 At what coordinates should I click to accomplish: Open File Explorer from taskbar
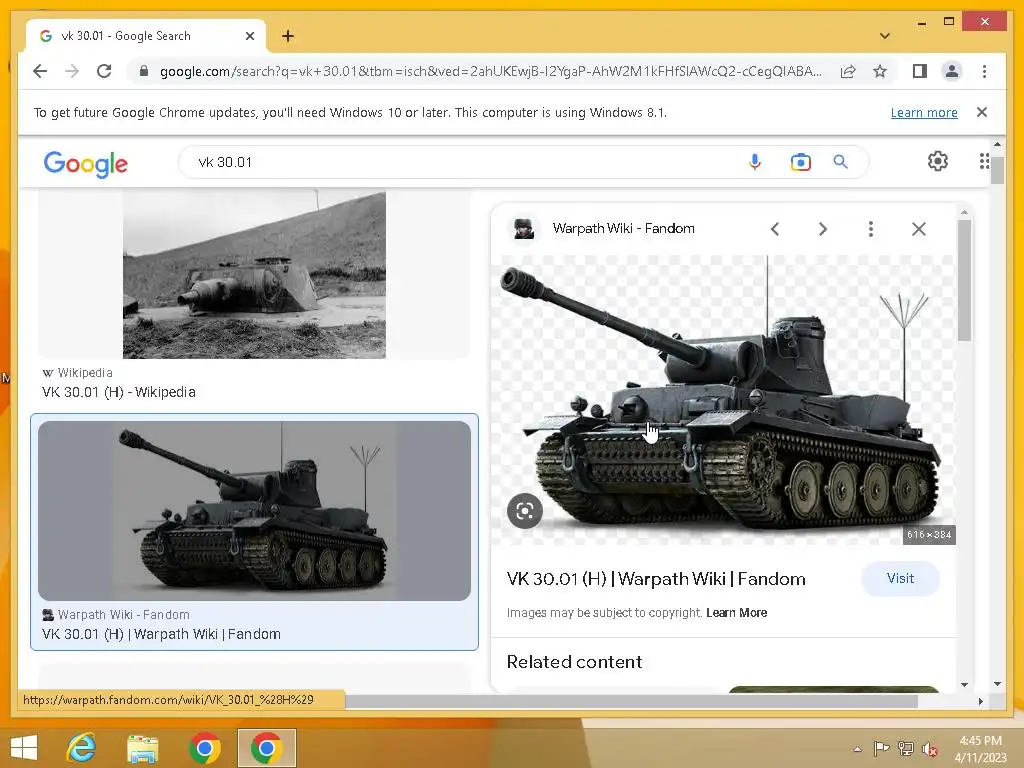[x=142, y=749]
